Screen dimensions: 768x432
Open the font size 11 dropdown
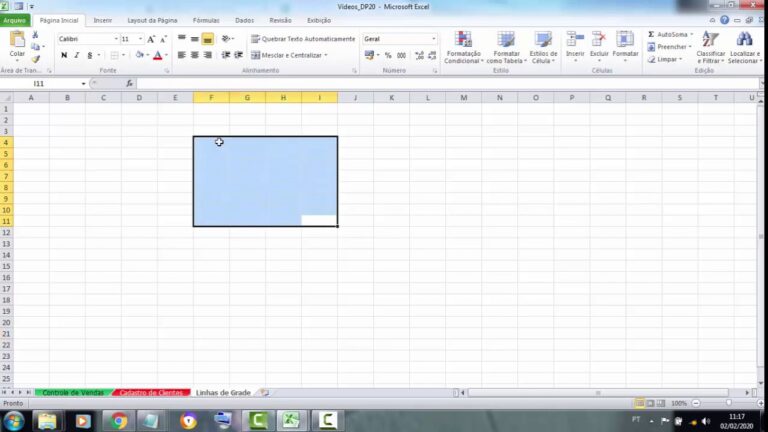coord(141,39)
